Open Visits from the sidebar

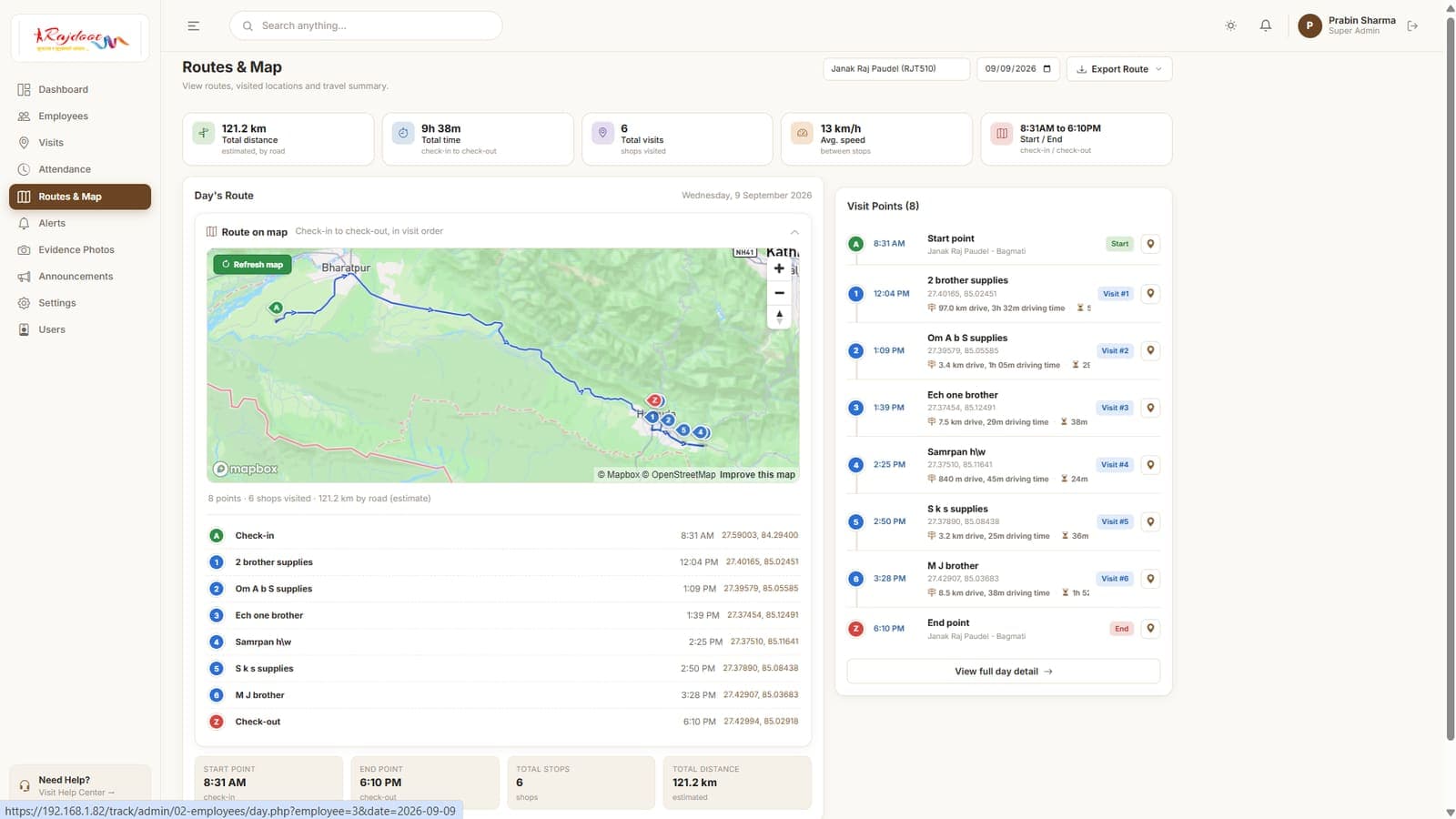80,143
